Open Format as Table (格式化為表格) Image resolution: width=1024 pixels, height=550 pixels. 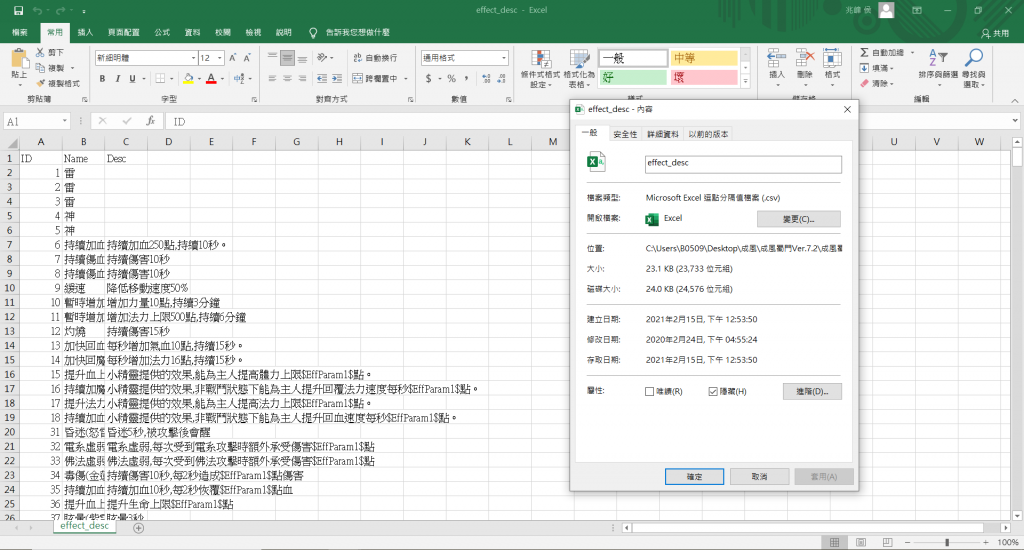coord(579,69)
